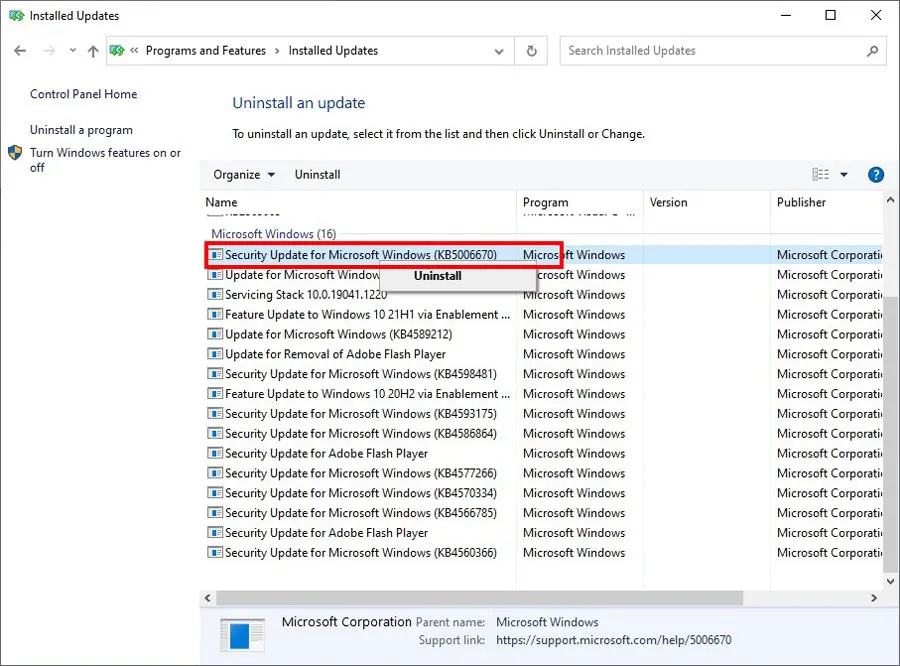The width and height of the screenshot is (900, 666).
Task: Click the Uninstall toolbar button
Action: pos(317,175)
